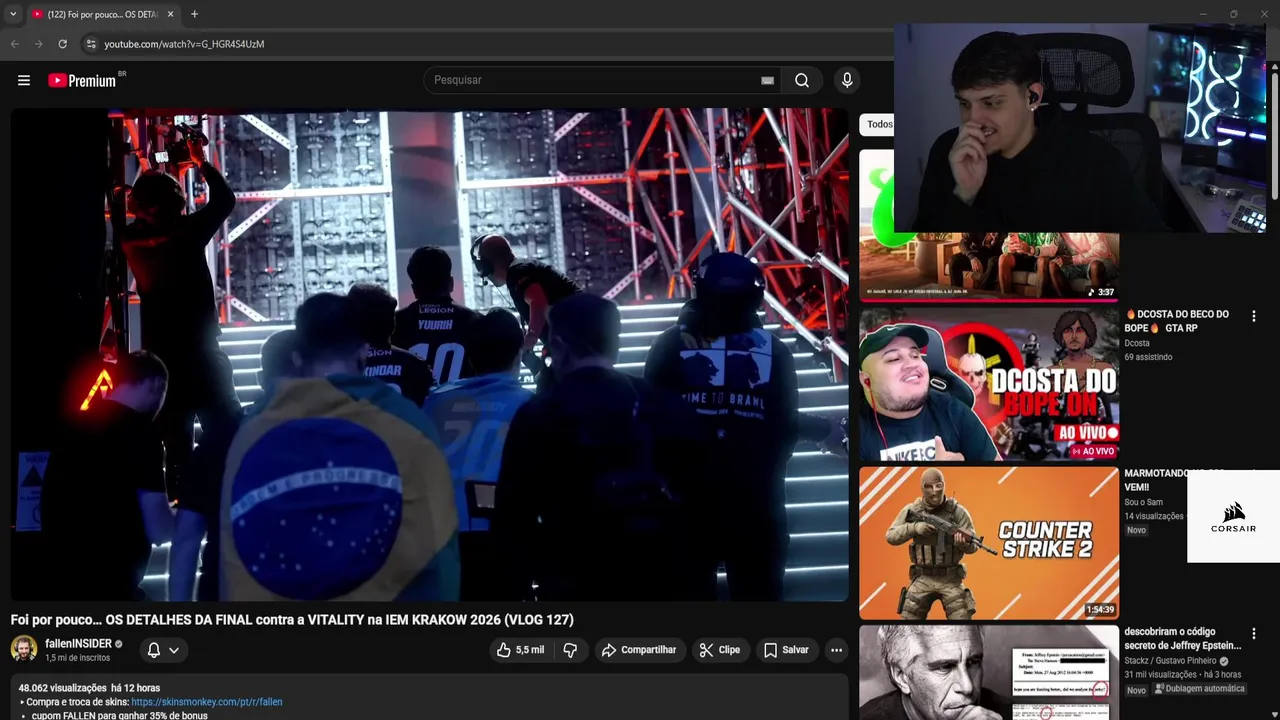Open skinsmonkey.com/pt/r/fallen link
The height and width of the screenshot is (720, 1280).
(x=207, y=702)
